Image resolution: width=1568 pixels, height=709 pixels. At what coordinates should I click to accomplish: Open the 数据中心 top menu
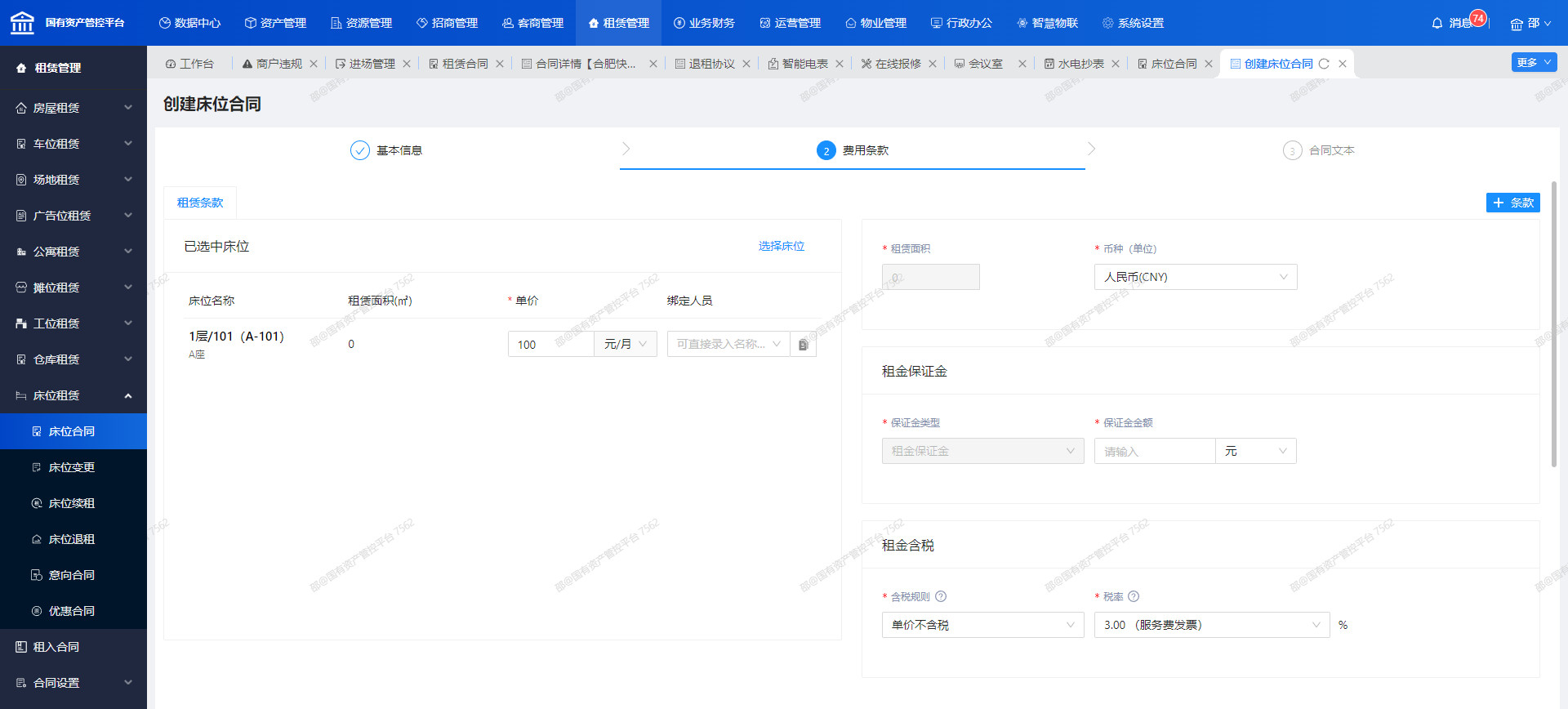point(189,23)
